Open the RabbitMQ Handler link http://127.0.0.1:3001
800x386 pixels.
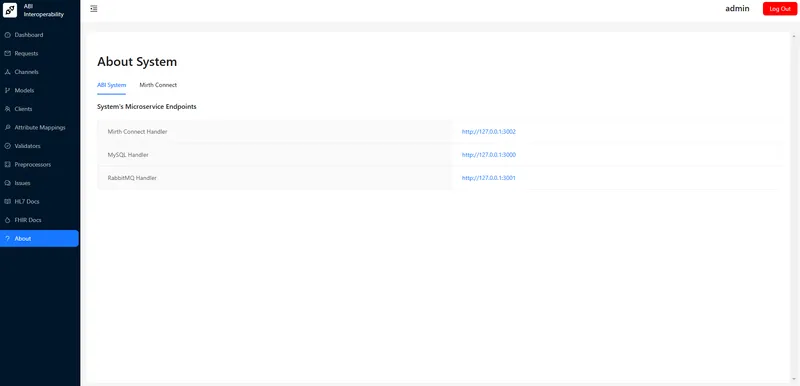tap(489, 178)
